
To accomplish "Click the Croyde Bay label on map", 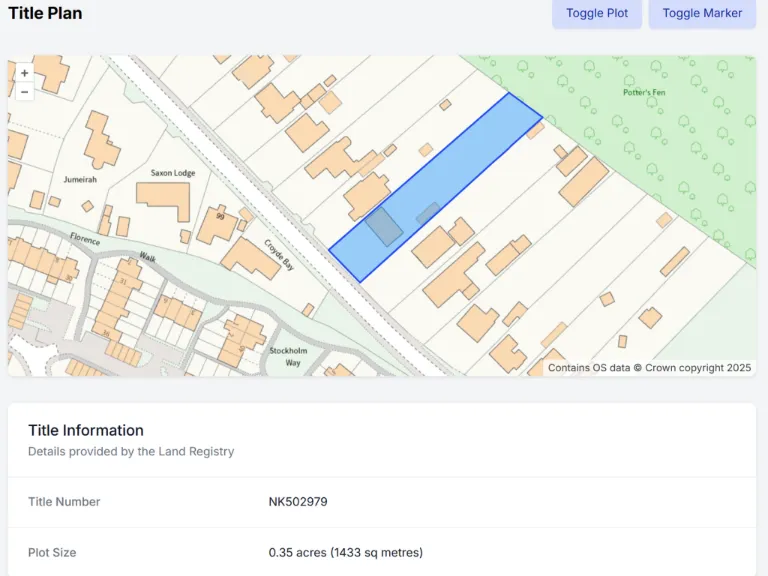I will pos(279,256).
